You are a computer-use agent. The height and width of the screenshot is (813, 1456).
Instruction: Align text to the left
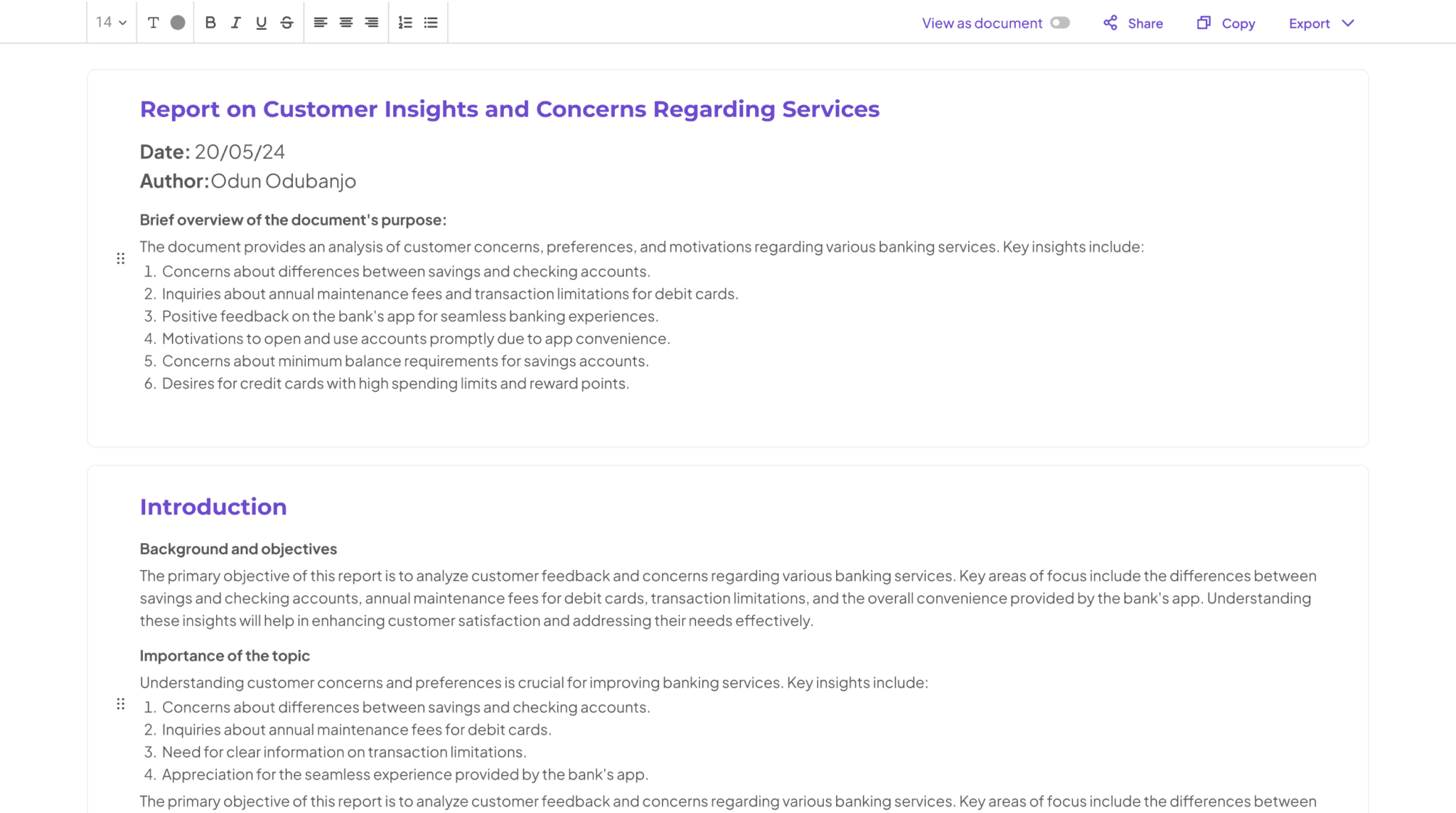(321, 22)
